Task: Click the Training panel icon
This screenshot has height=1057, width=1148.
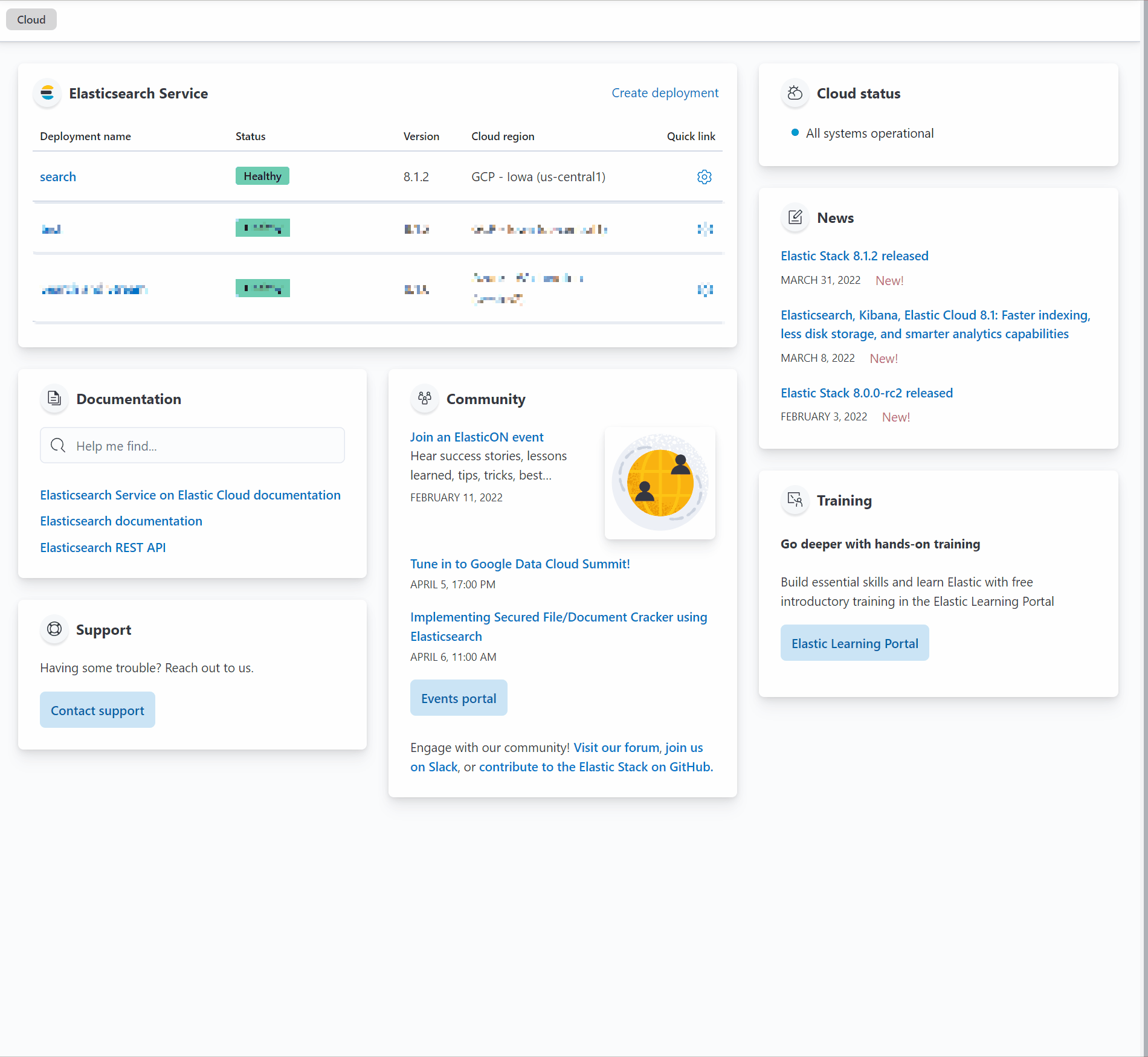Action: [795, 500]
